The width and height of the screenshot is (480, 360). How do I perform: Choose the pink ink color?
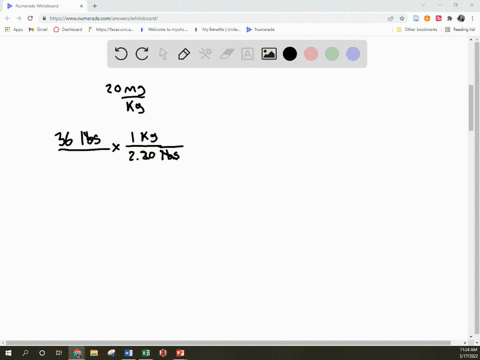[311, 54]
